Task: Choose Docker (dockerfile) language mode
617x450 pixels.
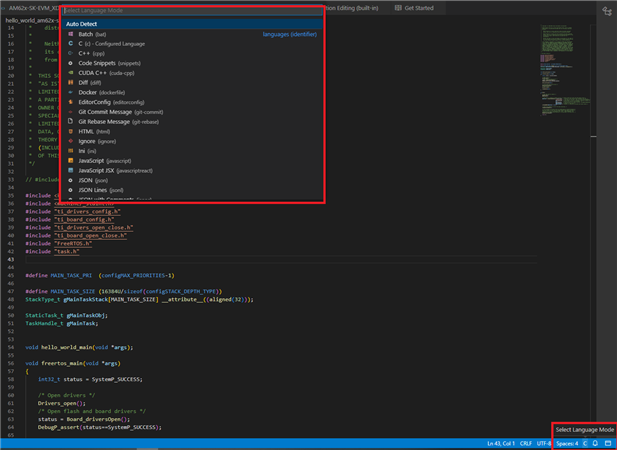Action: point(192,92)
